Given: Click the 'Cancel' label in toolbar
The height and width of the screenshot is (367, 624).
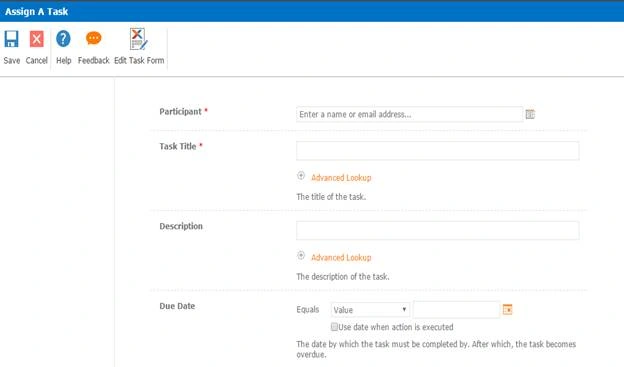Looking at the screenshot, I should point(37,61).
